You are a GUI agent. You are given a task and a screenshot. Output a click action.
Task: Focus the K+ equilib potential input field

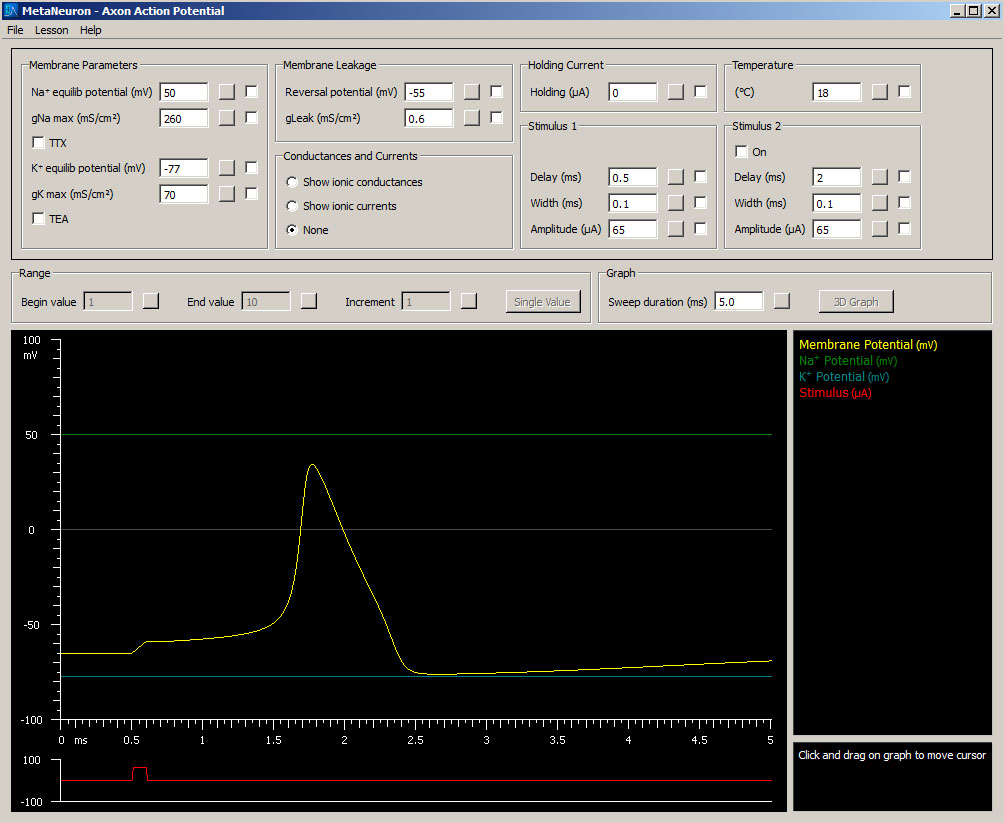click(184, 168)
